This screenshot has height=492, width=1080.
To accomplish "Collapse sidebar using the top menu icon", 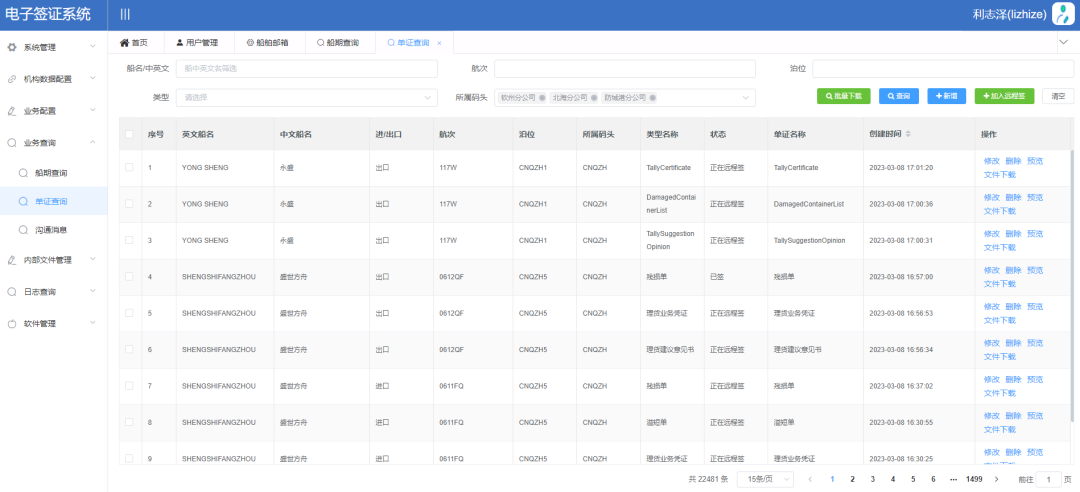I will (x=125, y=14).
